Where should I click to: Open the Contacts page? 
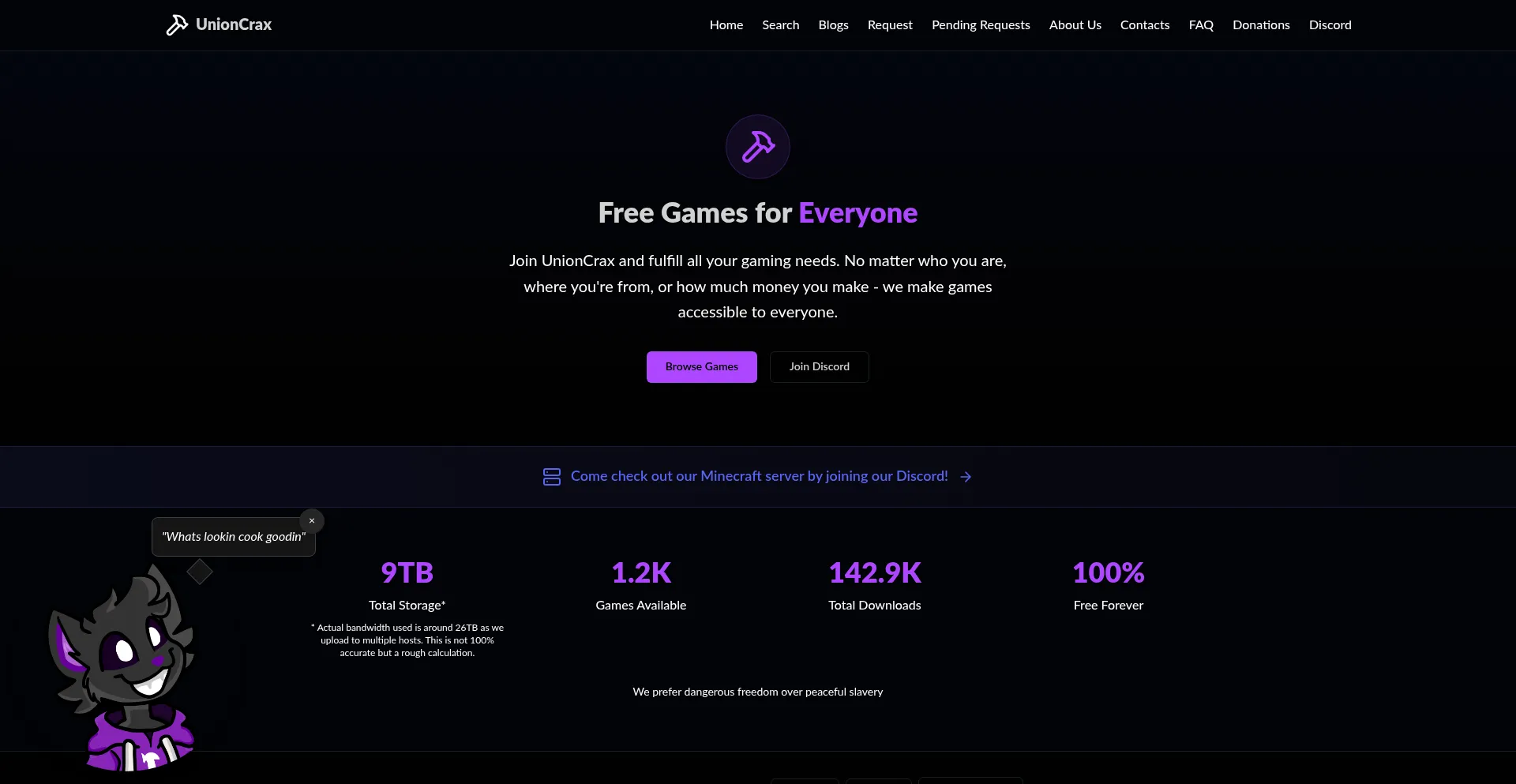click(x=1145, y=25)
